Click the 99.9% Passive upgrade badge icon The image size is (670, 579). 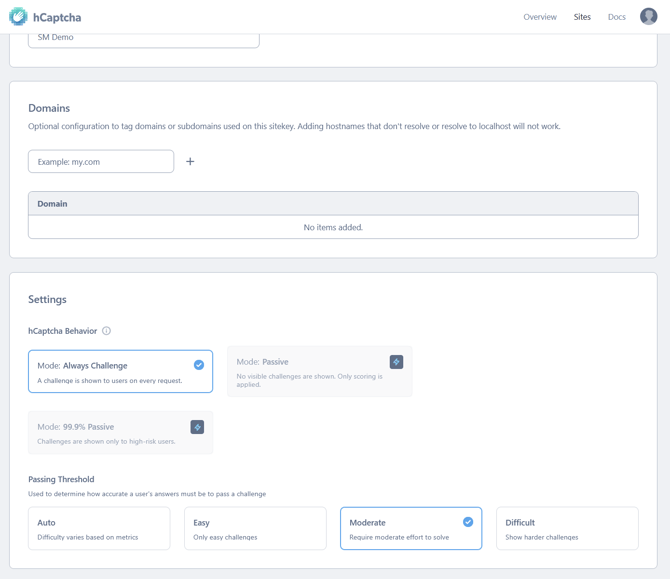pyautogui.click(x=197, y=427)
